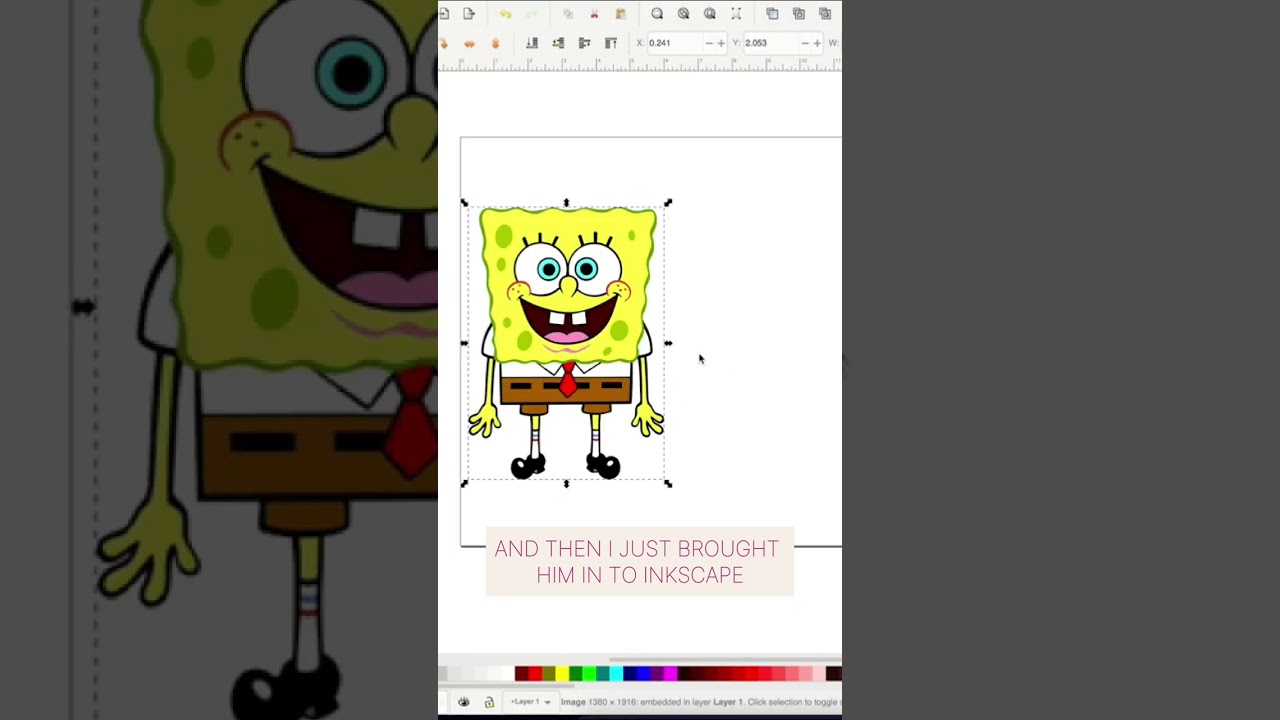Click the Import document icon
The height and width of the screenshot is (720, 1280).
(x=444, y=14)
